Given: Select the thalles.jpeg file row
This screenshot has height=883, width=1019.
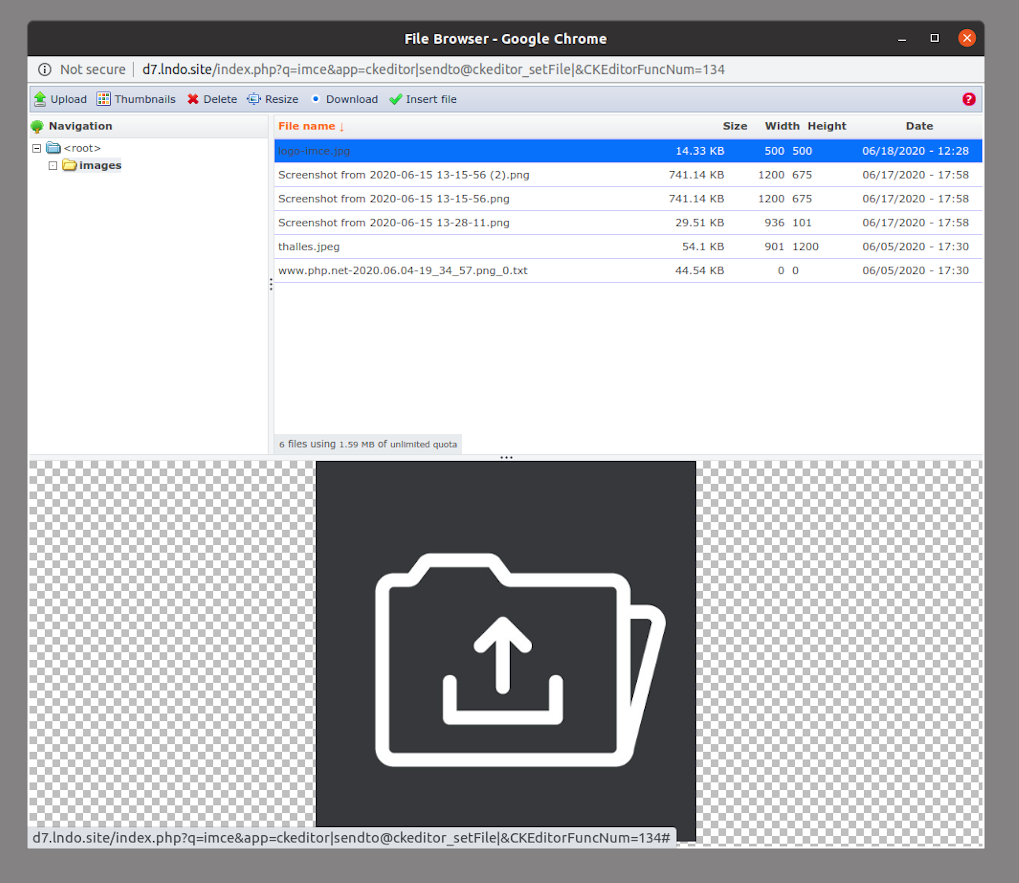Looking at the screenshot, I should 628,247.
